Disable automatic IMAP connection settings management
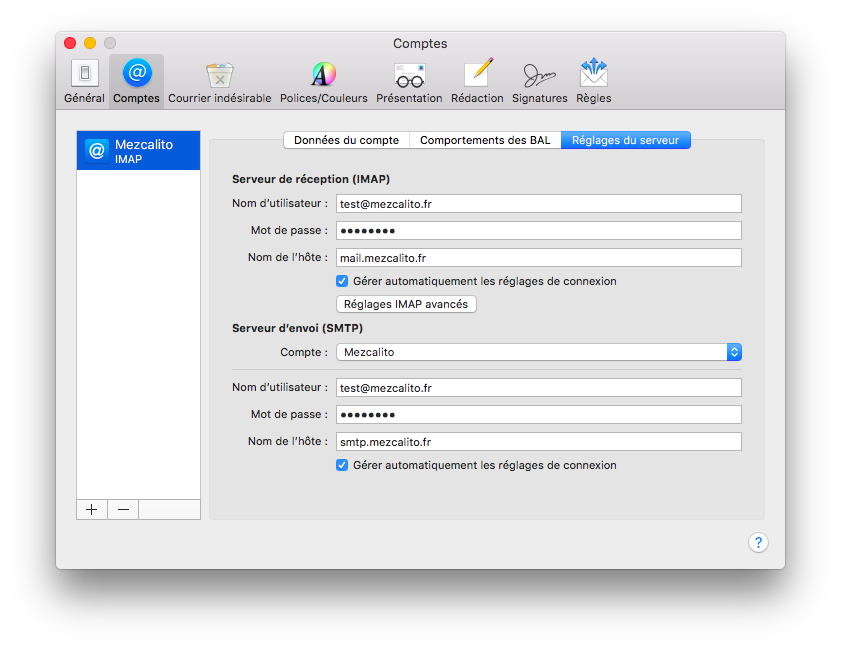This screenshot has height=649, width=841. 342,281
